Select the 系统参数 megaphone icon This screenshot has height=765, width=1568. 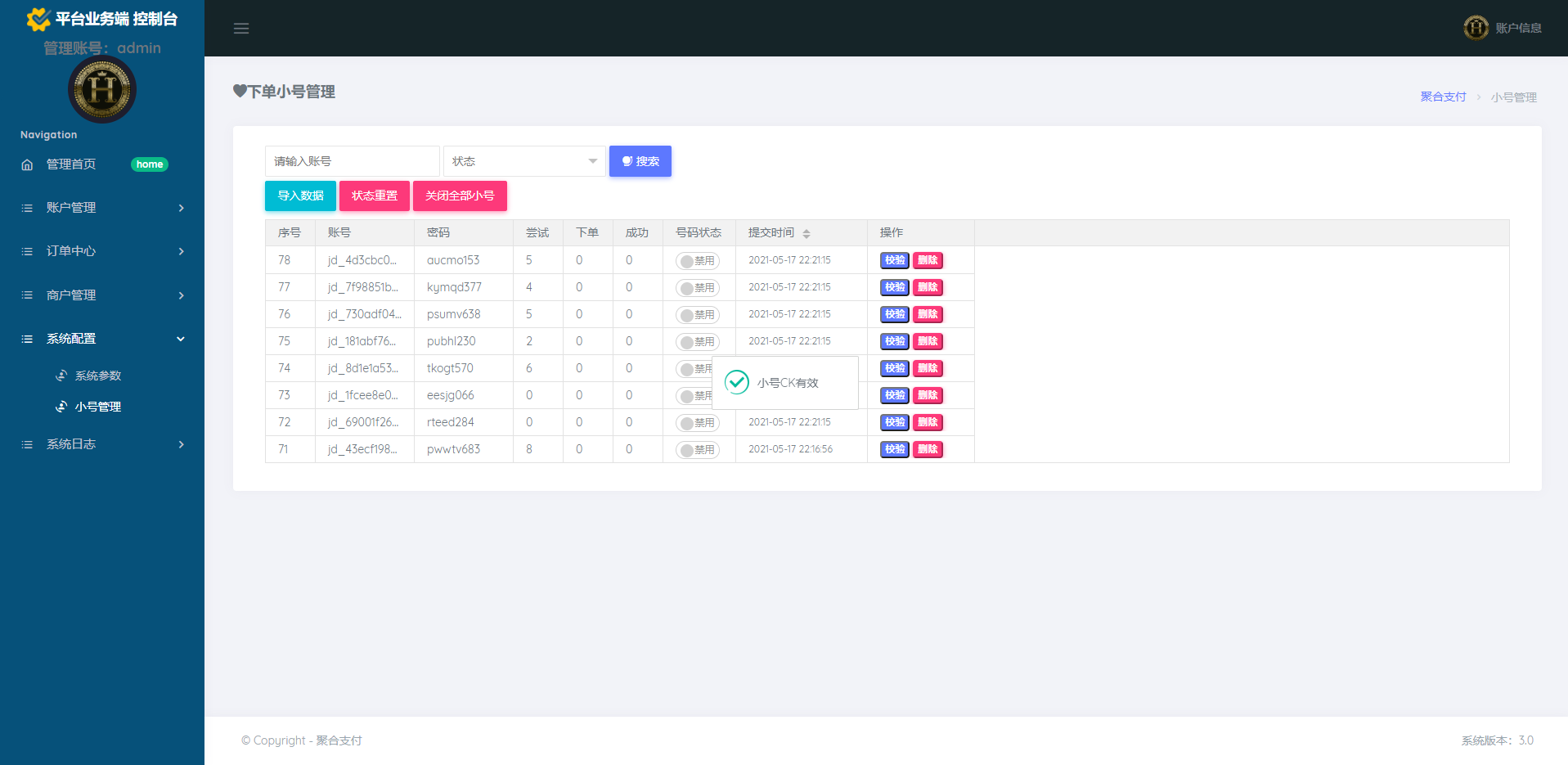61,375
